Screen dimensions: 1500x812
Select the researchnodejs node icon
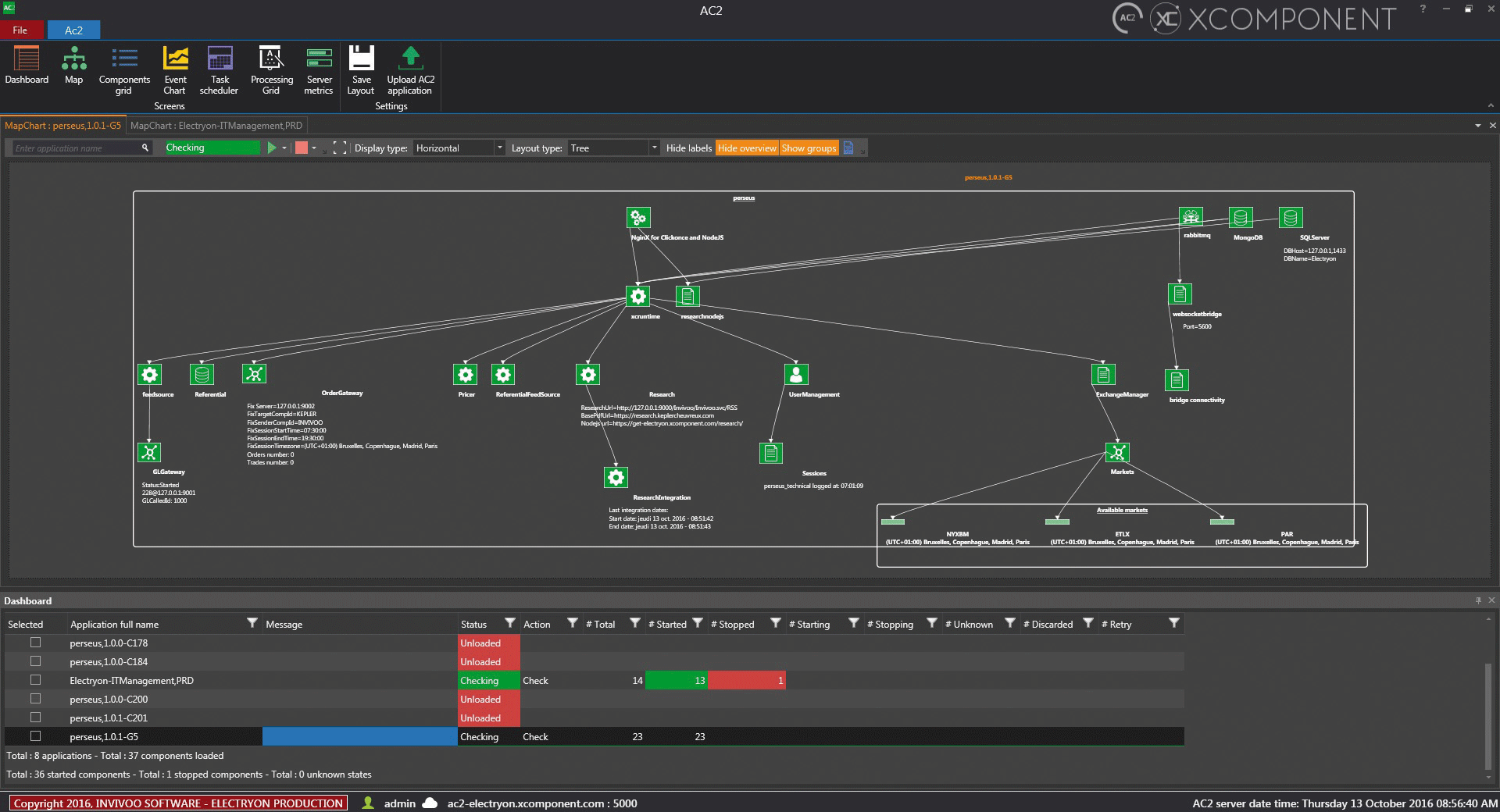687,296
